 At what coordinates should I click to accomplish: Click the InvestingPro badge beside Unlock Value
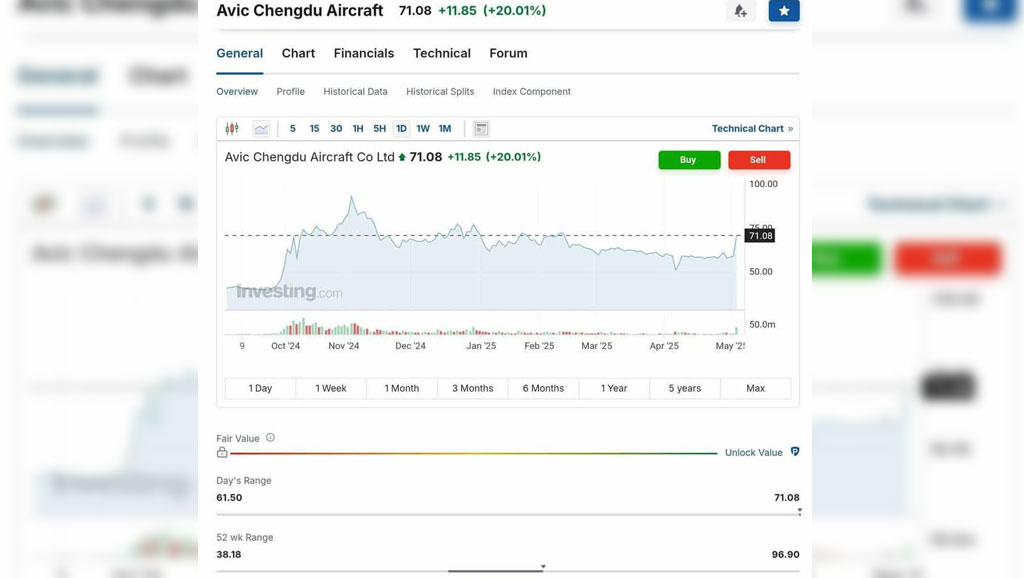point(795,452)
